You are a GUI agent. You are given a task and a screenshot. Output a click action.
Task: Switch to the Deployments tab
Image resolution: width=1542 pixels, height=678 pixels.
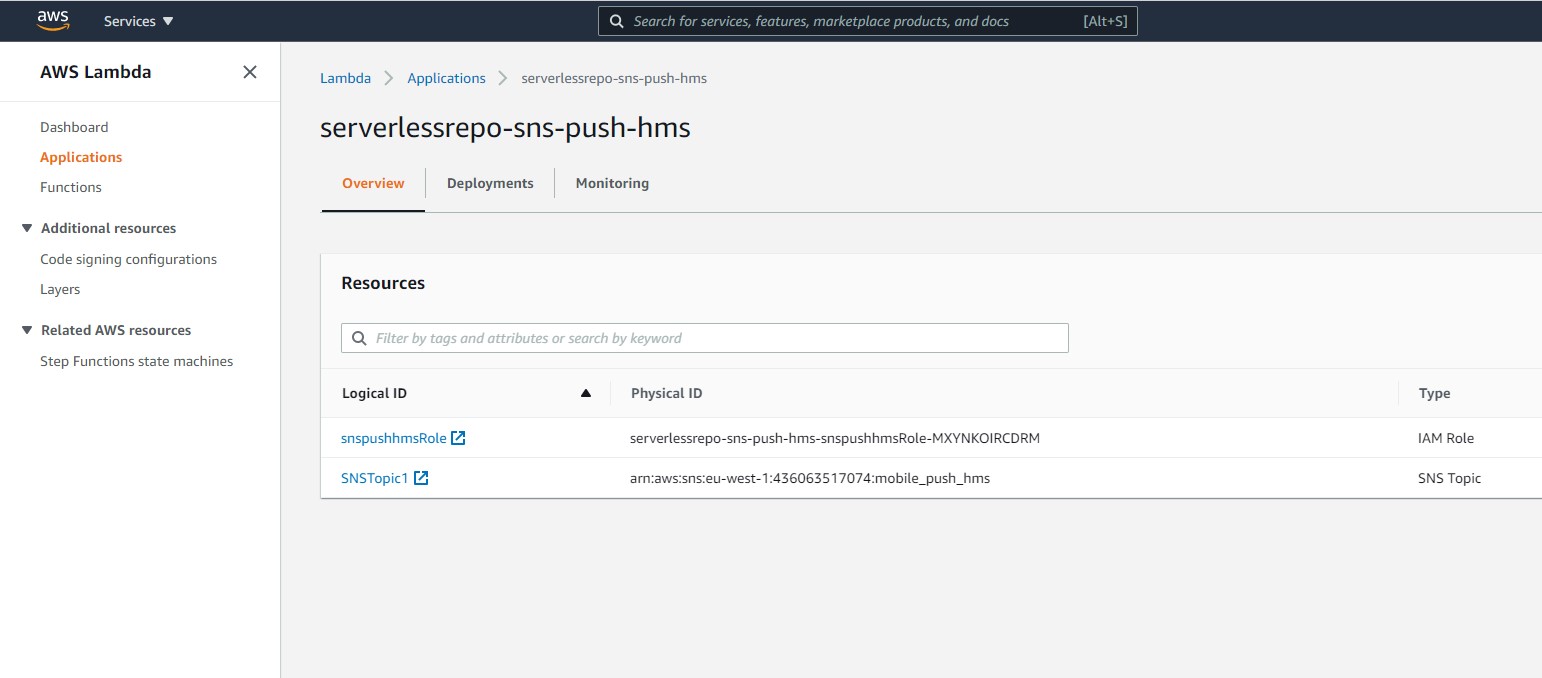point(489,183)
